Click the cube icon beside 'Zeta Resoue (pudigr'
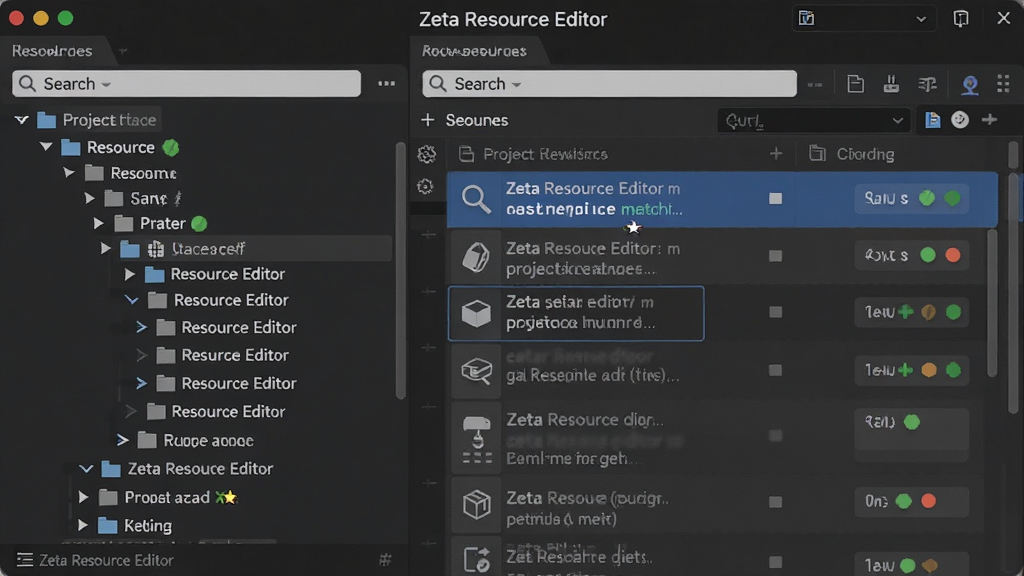The image size is (1024, 576). [477, 505]
